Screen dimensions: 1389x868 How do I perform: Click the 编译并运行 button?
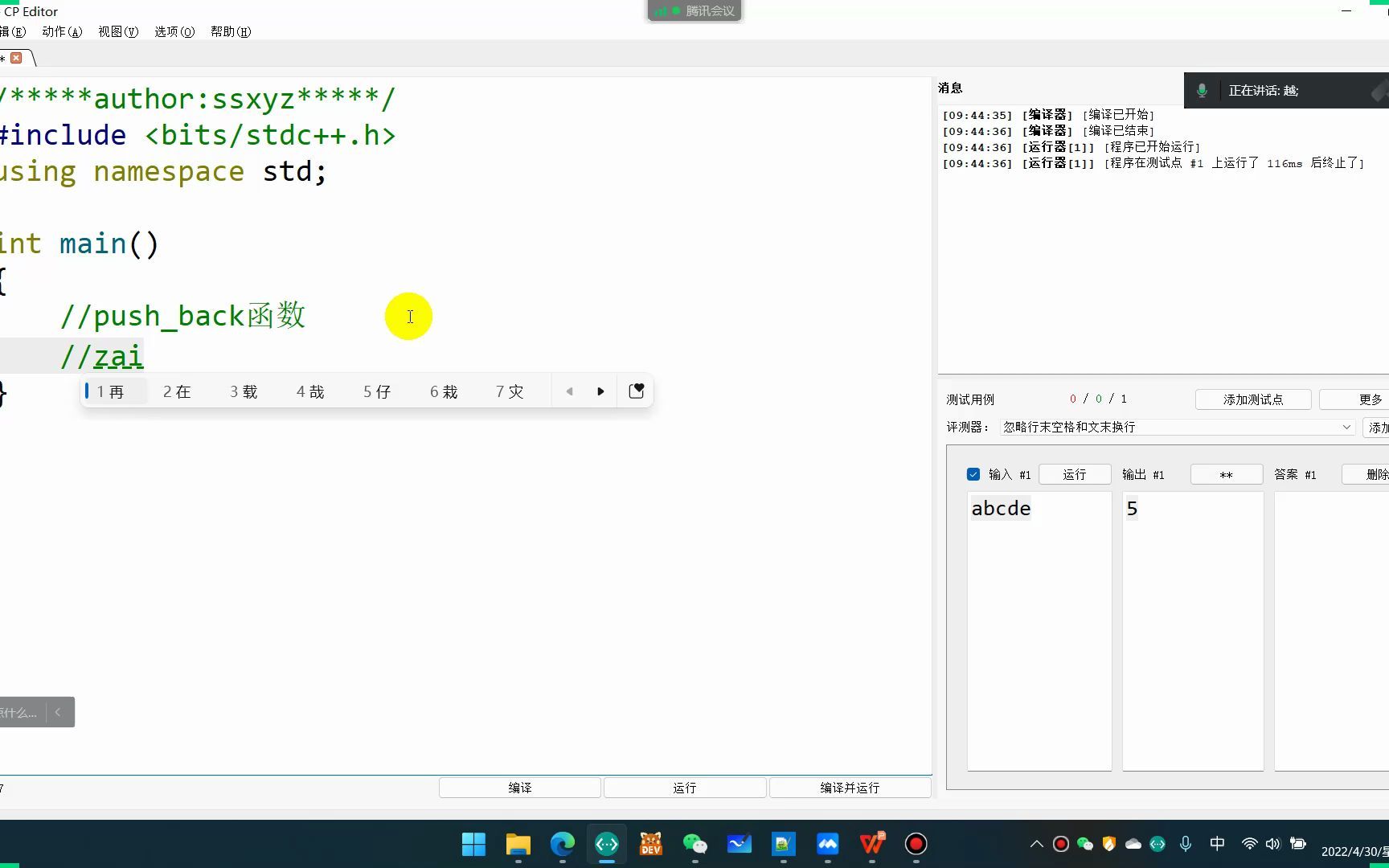pos(850,788)
